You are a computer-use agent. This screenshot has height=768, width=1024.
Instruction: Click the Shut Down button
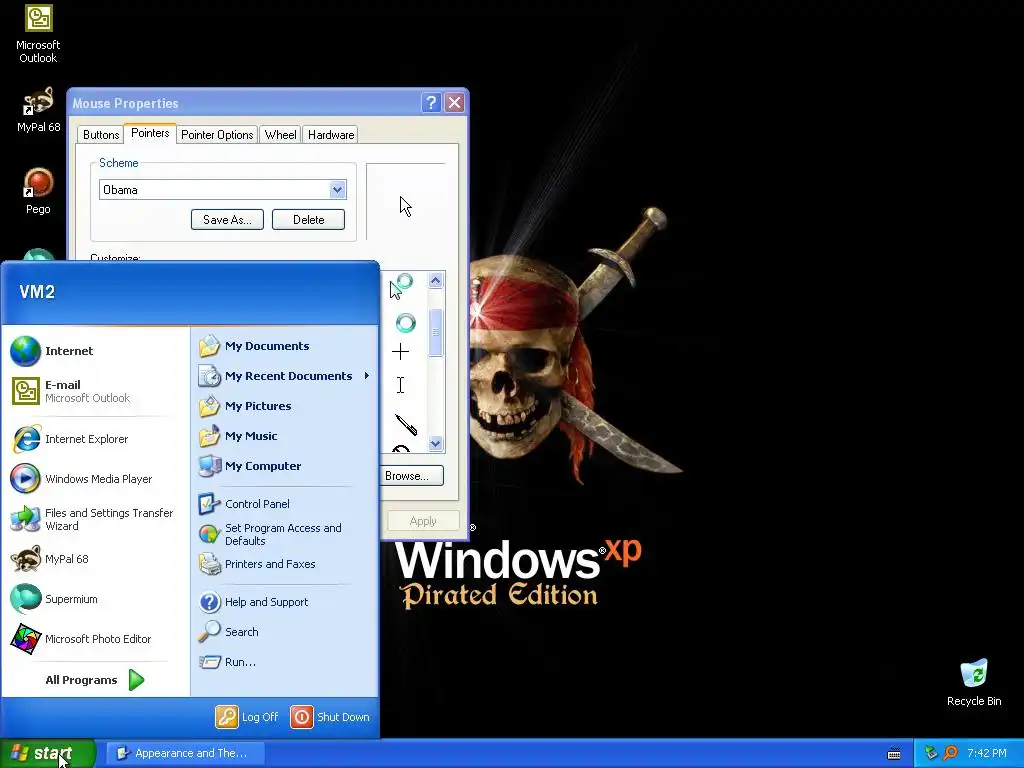tap(330, 717)
